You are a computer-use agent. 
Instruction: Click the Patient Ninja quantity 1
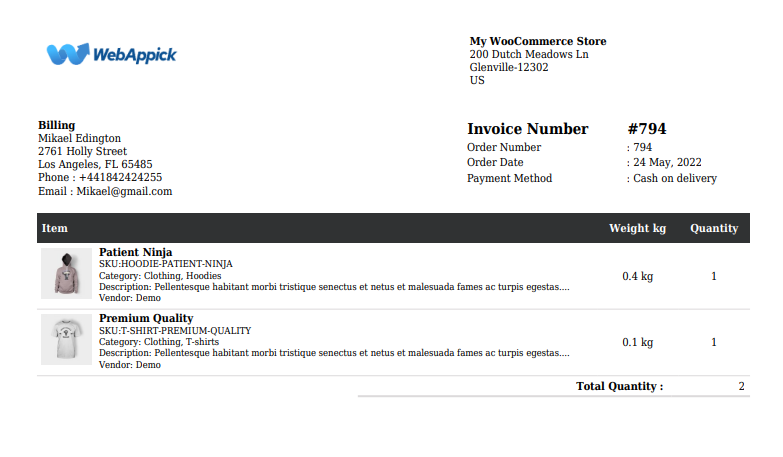[x=714, y=276]
